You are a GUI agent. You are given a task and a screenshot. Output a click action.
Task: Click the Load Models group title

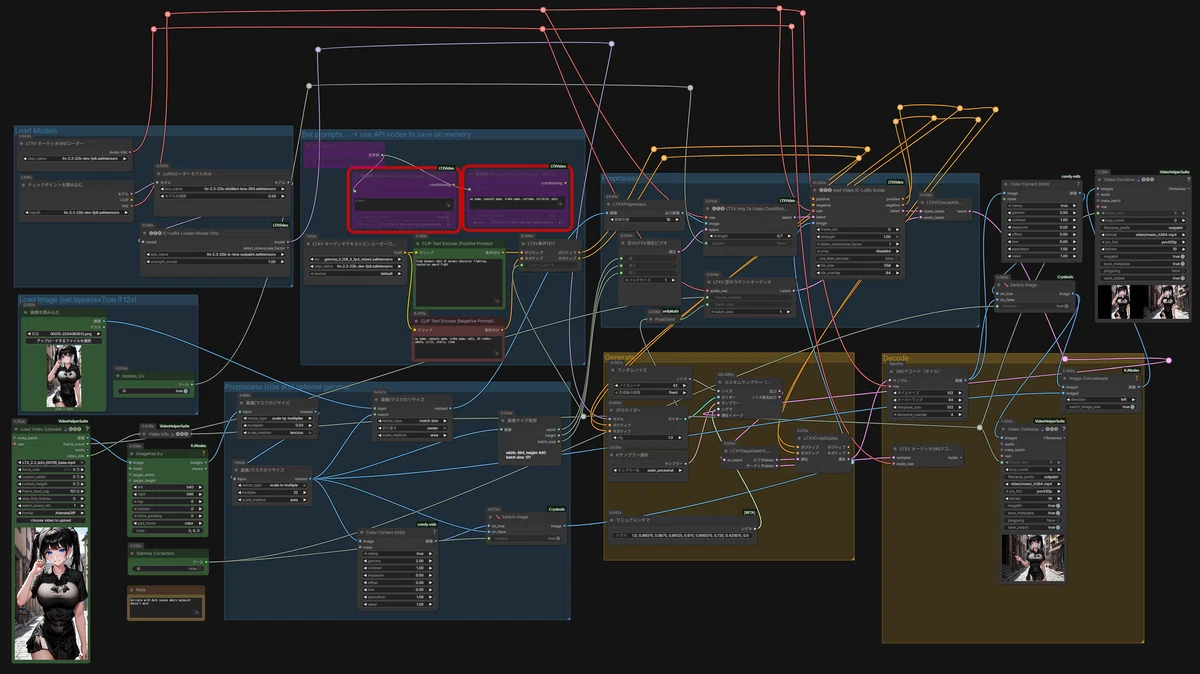38,132
